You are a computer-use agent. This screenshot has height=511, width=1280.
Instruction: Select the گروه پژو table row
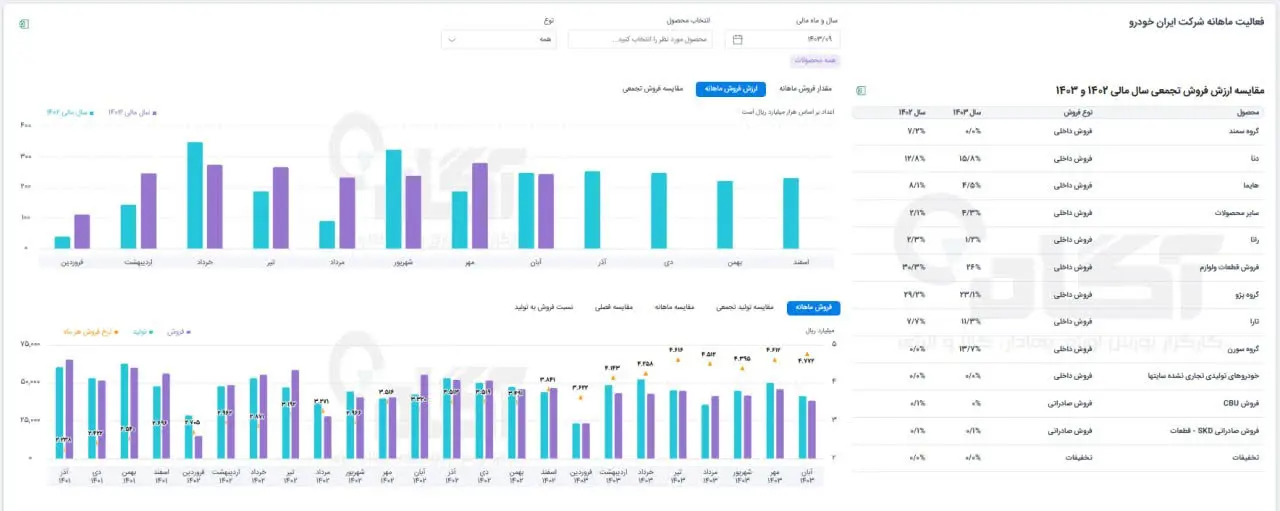click(1060, 295)
